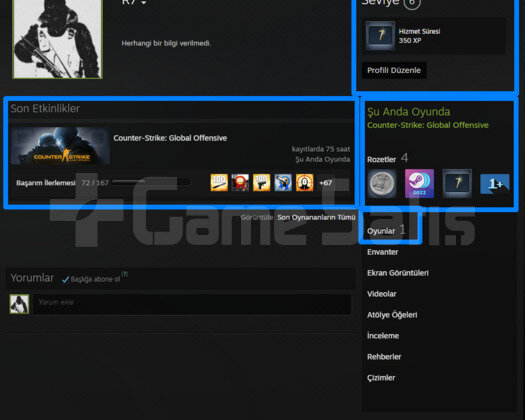Image resolution: width=525 pixels, height=420 pixels.
Task: Click the Profili Düzenle button
Action: pos(394,70)
